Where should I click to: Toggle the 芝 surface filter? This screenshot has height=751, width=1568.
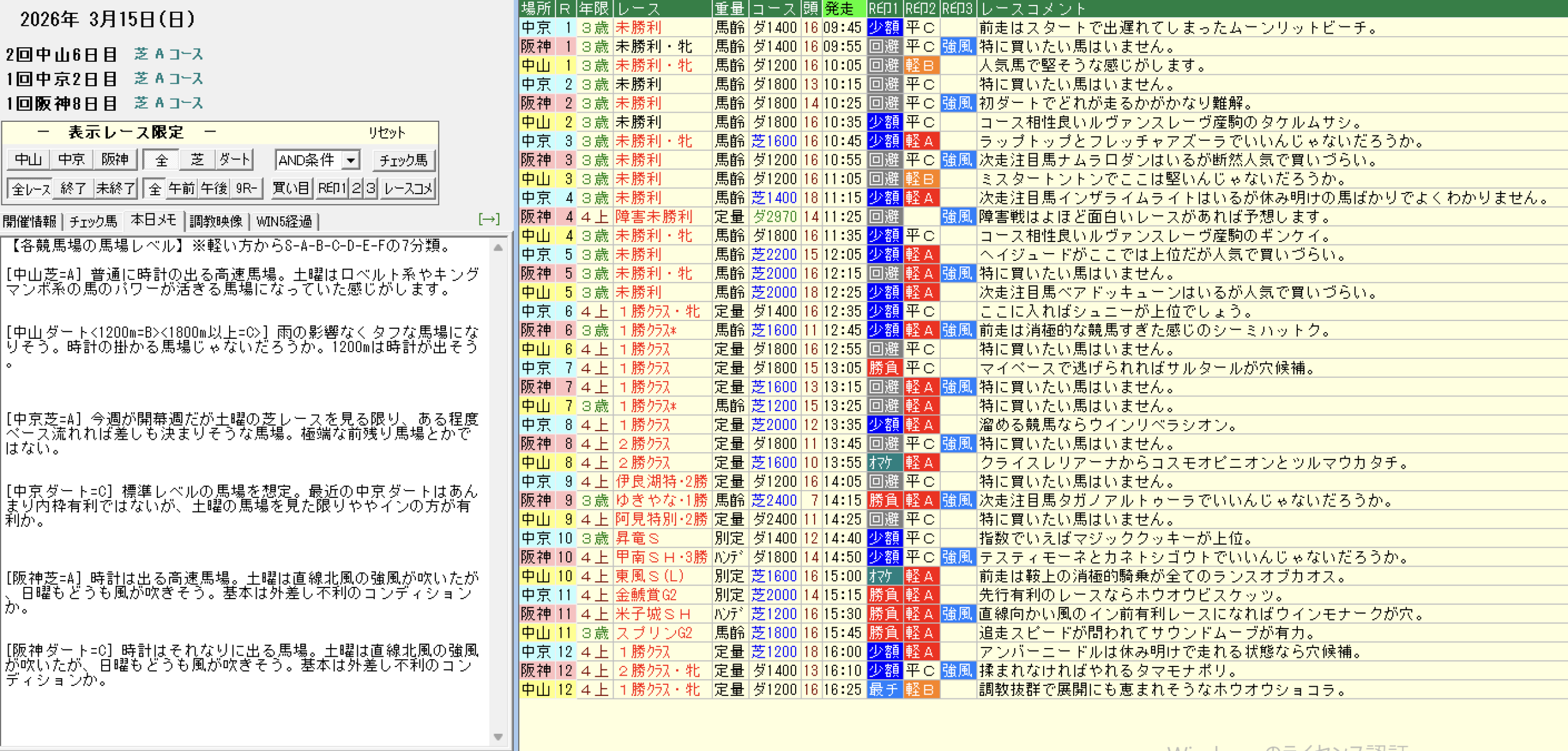pyautogui.click(x=197, y=160)
